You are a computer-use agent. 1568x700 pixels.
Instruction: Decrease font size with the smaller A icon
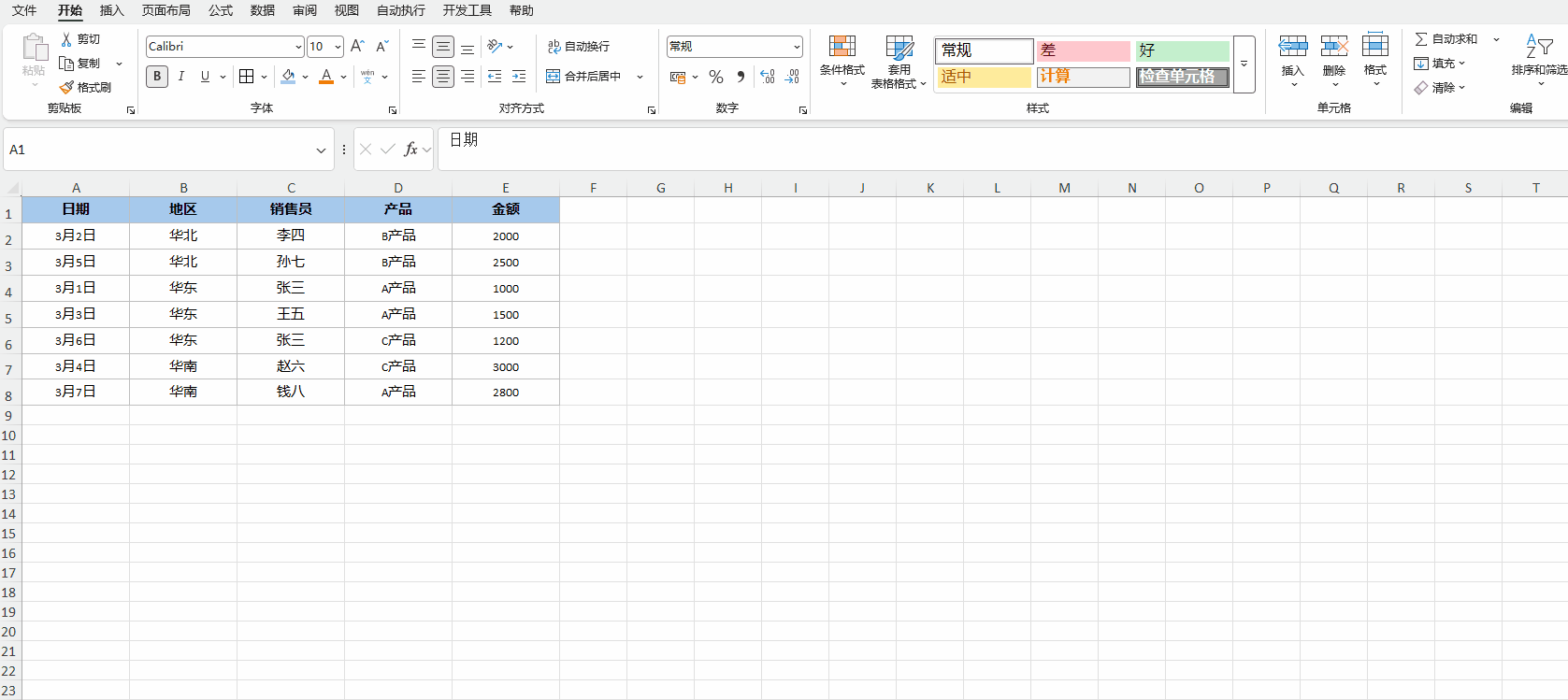pos(381,47)
